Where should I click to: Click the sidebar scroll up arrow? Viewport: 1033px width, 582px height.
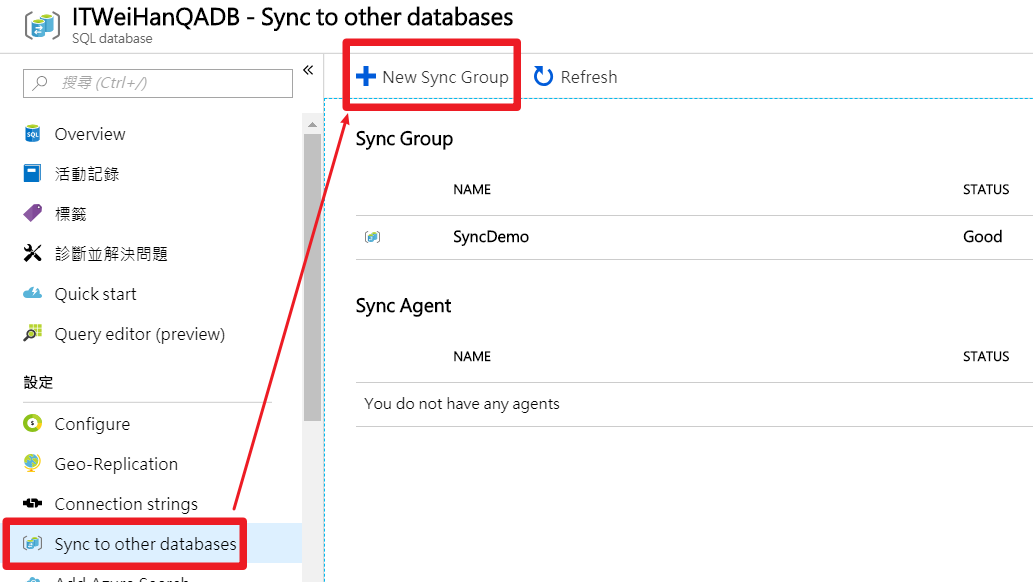[312, 125]
